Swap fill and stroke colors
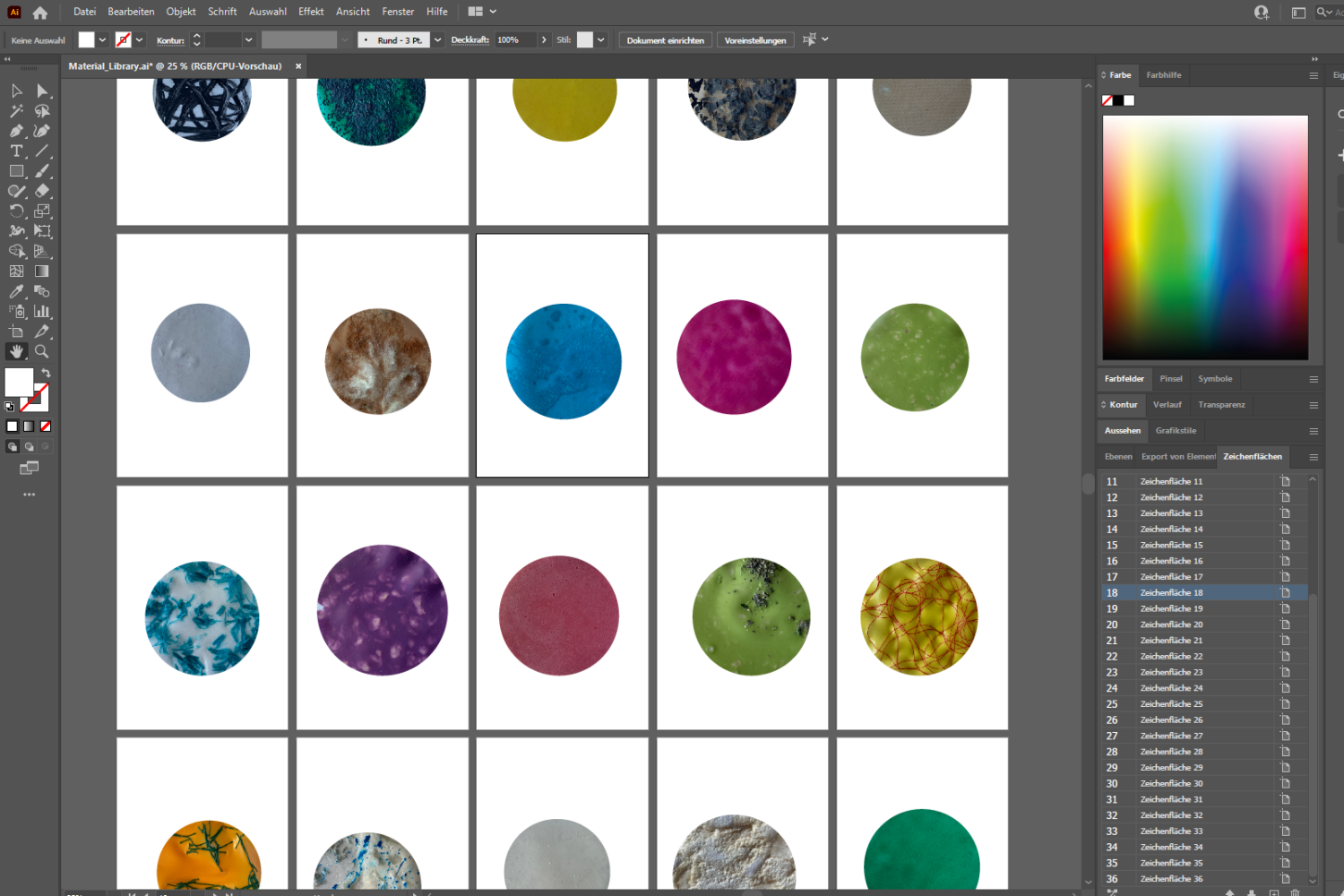 click(46, 373)
